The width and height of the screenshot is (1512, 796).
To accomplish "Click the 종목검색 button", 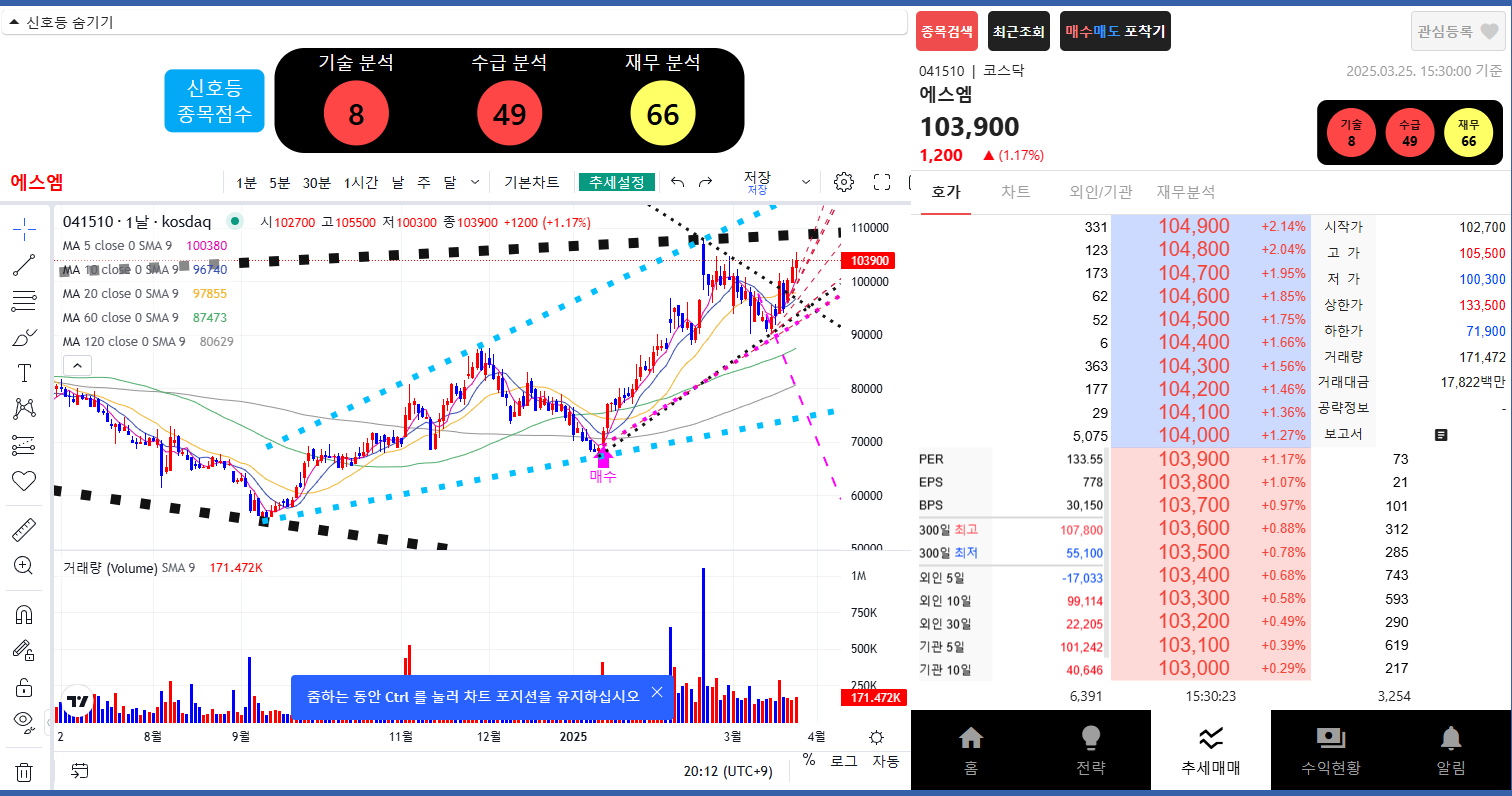I will click(x=949, y=31).
